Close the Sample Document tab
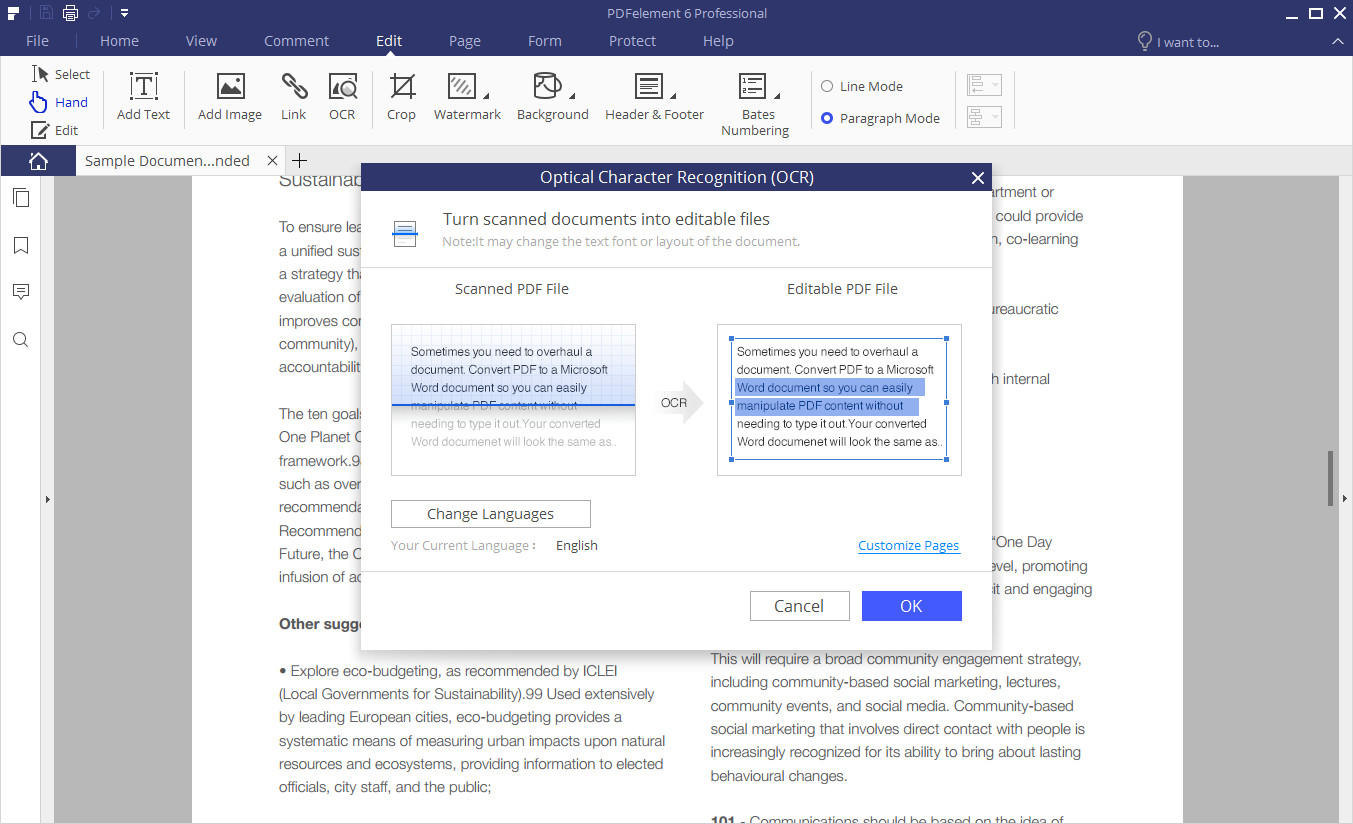The height and width of the screenshot is (824, 1353). tap(272, 160)
